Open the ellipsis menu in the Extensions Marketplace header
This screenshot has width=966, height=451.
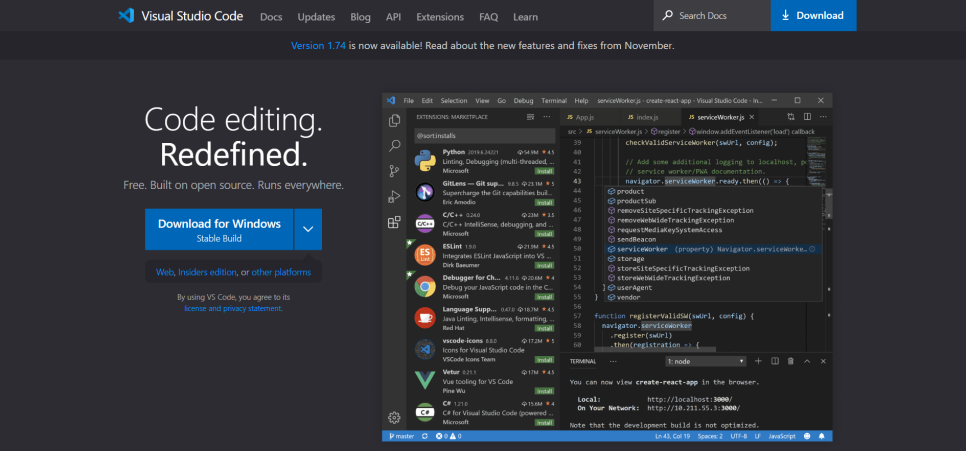546,116
